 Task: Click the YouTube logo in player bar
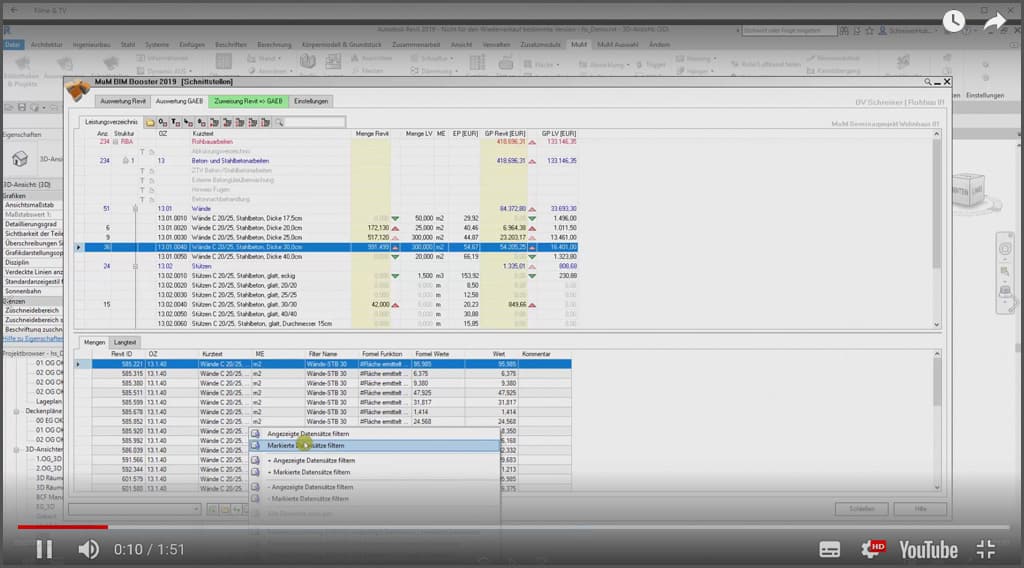click(928, 548)
